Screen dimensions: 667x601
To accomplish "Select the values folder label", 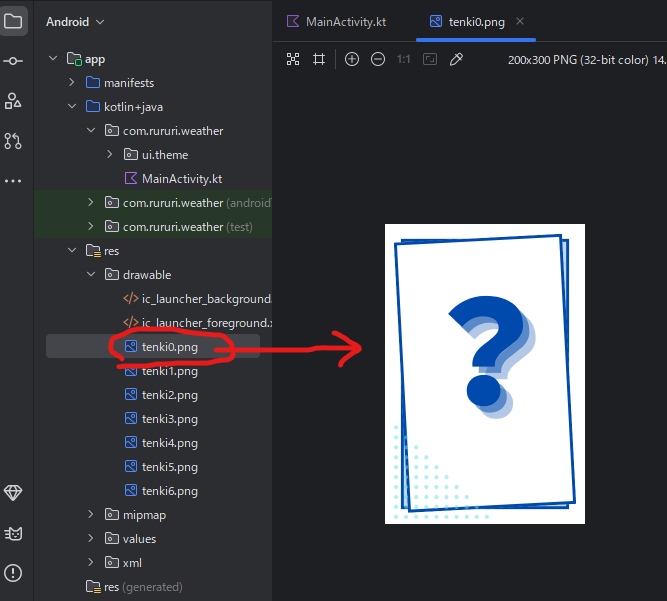I will click(140, 539).
